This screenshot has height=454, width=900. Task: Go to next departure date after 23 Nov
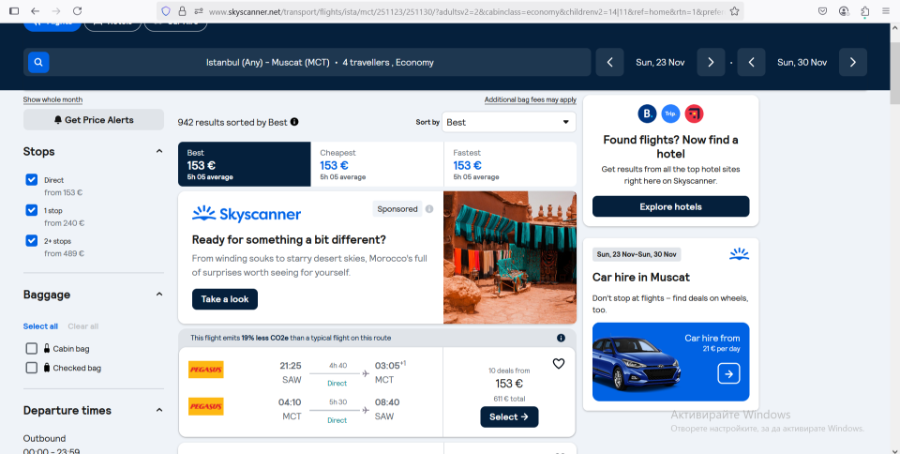click(x=711, y=63)
